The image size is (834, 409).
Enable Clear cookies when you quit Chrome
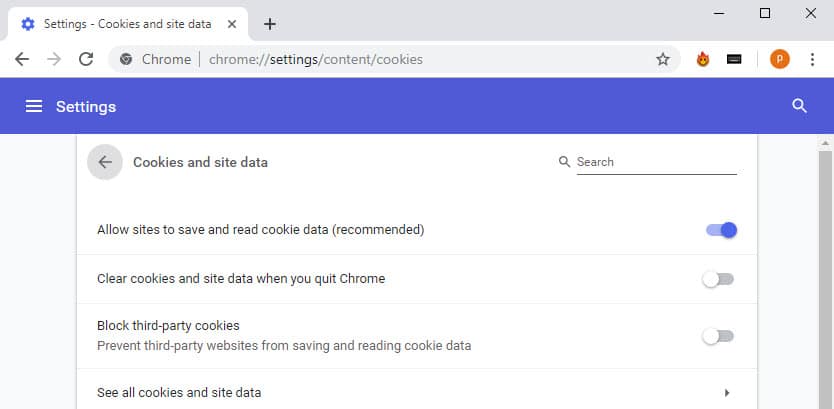(x=718, y=279)
